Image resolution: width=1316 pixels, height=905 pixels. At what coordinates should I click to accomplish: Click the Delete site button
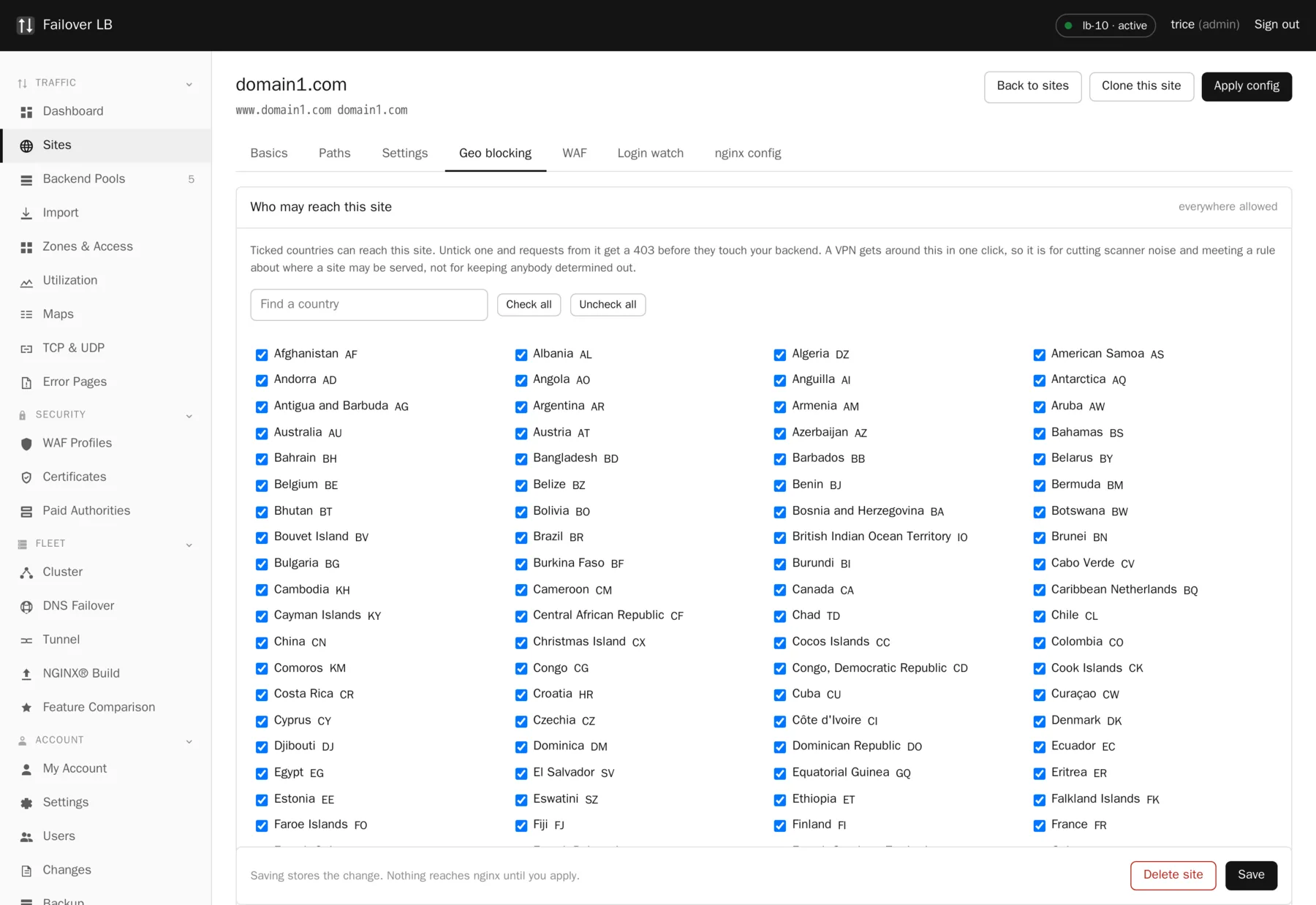(1173, 875)
